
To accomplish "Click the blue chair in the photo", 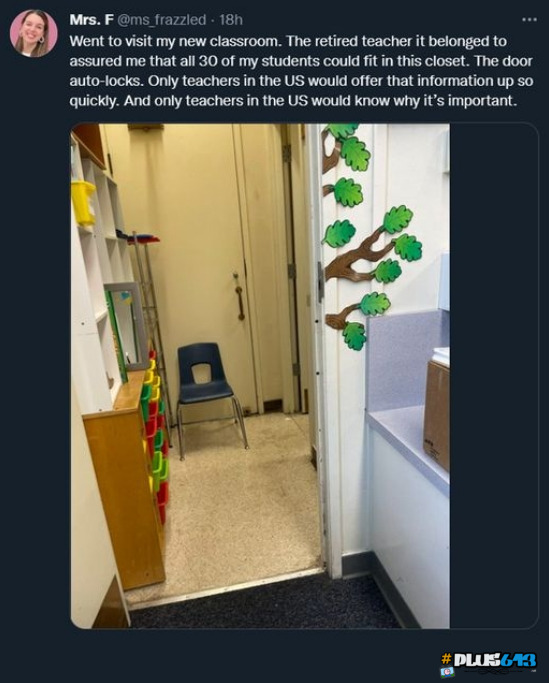I will (x=210, y=399).
